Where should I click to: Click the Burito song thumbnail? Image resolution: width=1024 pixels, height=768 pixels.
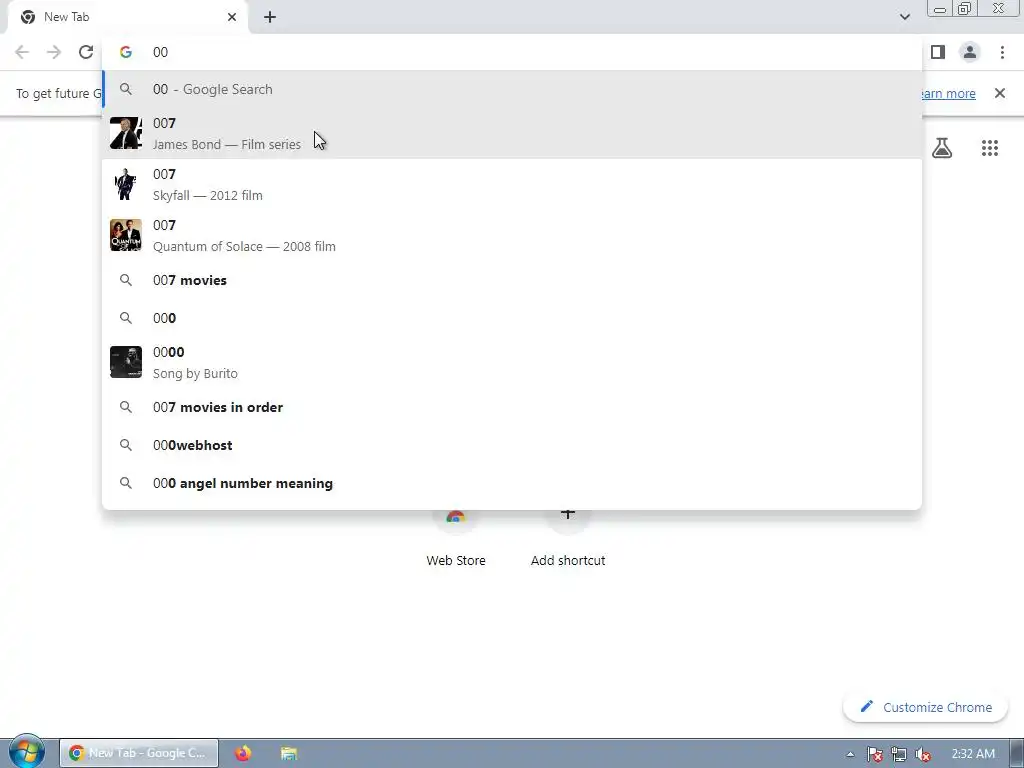pyautogui.click(x=126, y=362)
